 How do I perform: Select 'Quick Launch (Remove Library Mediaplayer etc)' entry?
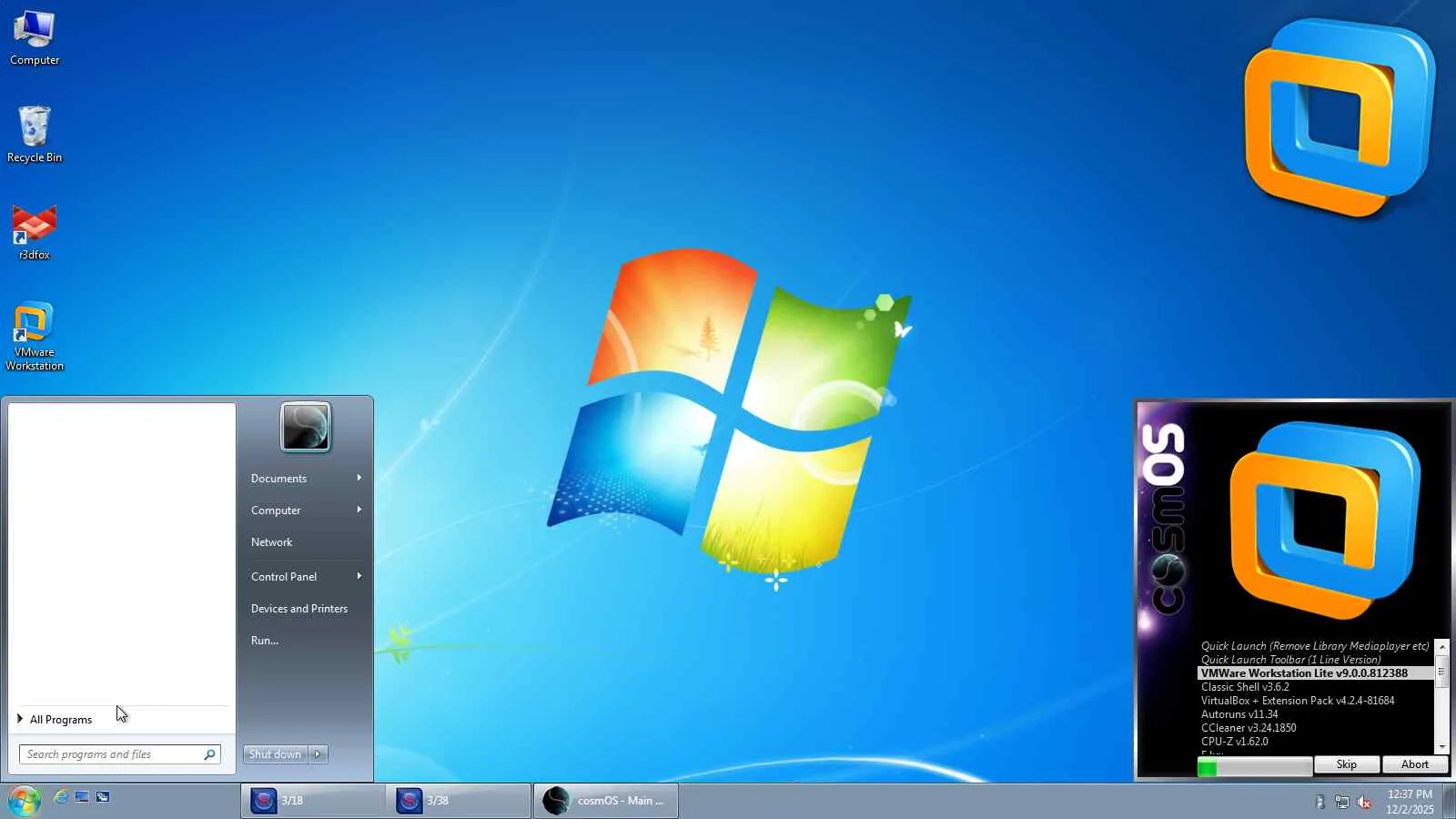[1315, 646]
